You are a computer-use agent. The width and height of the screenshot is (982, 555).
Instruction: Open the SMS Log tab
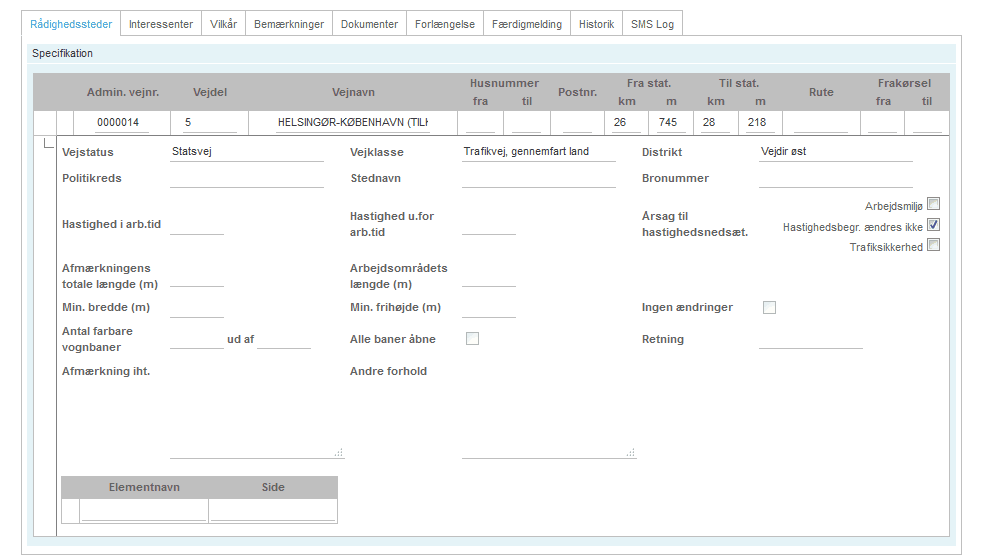(652, 24)
